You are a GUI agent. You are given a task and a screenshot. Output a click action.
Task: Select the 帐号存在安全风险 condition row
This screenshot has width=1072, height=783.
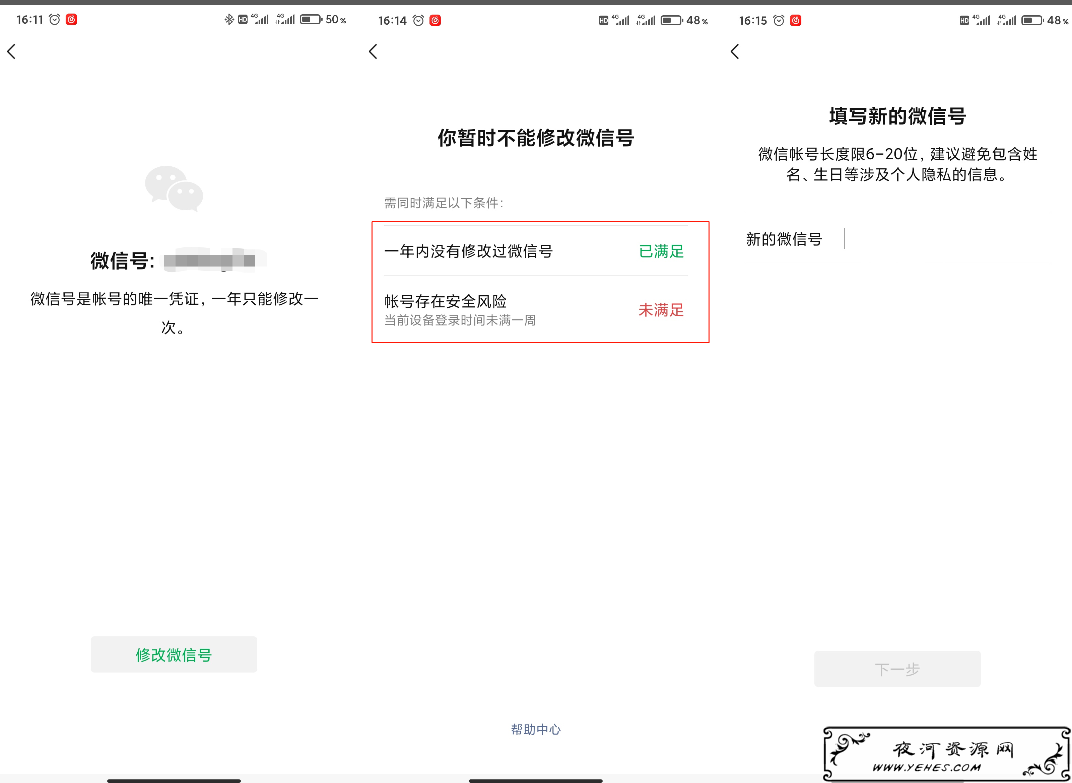click(536, 310)
